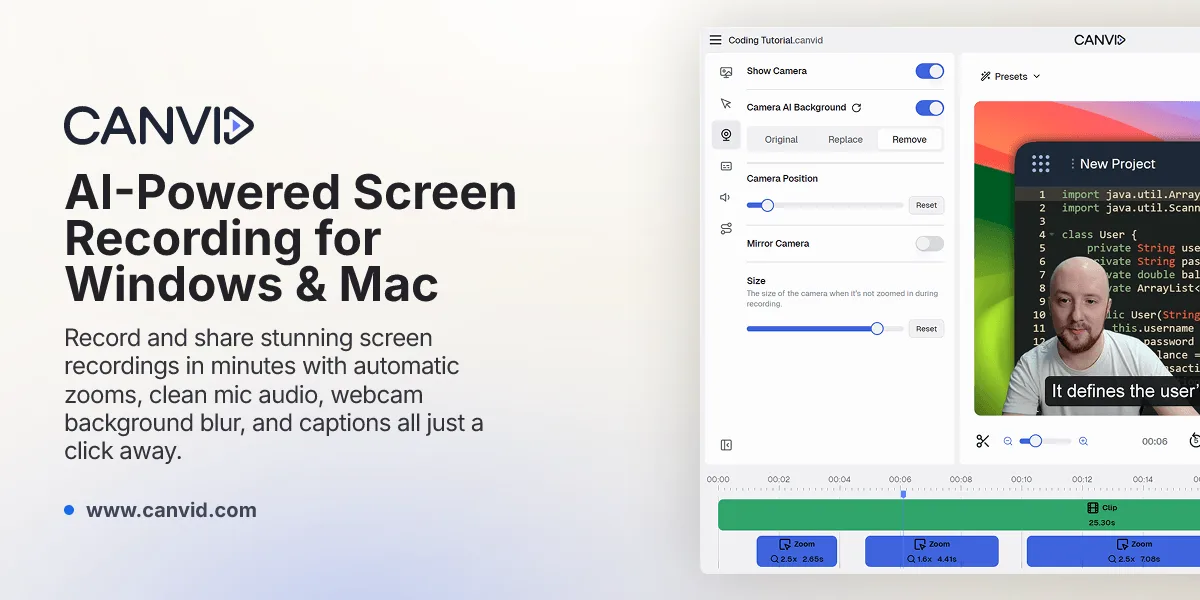Click the blue playhead marker on the timeline

(x=903, y=494)
